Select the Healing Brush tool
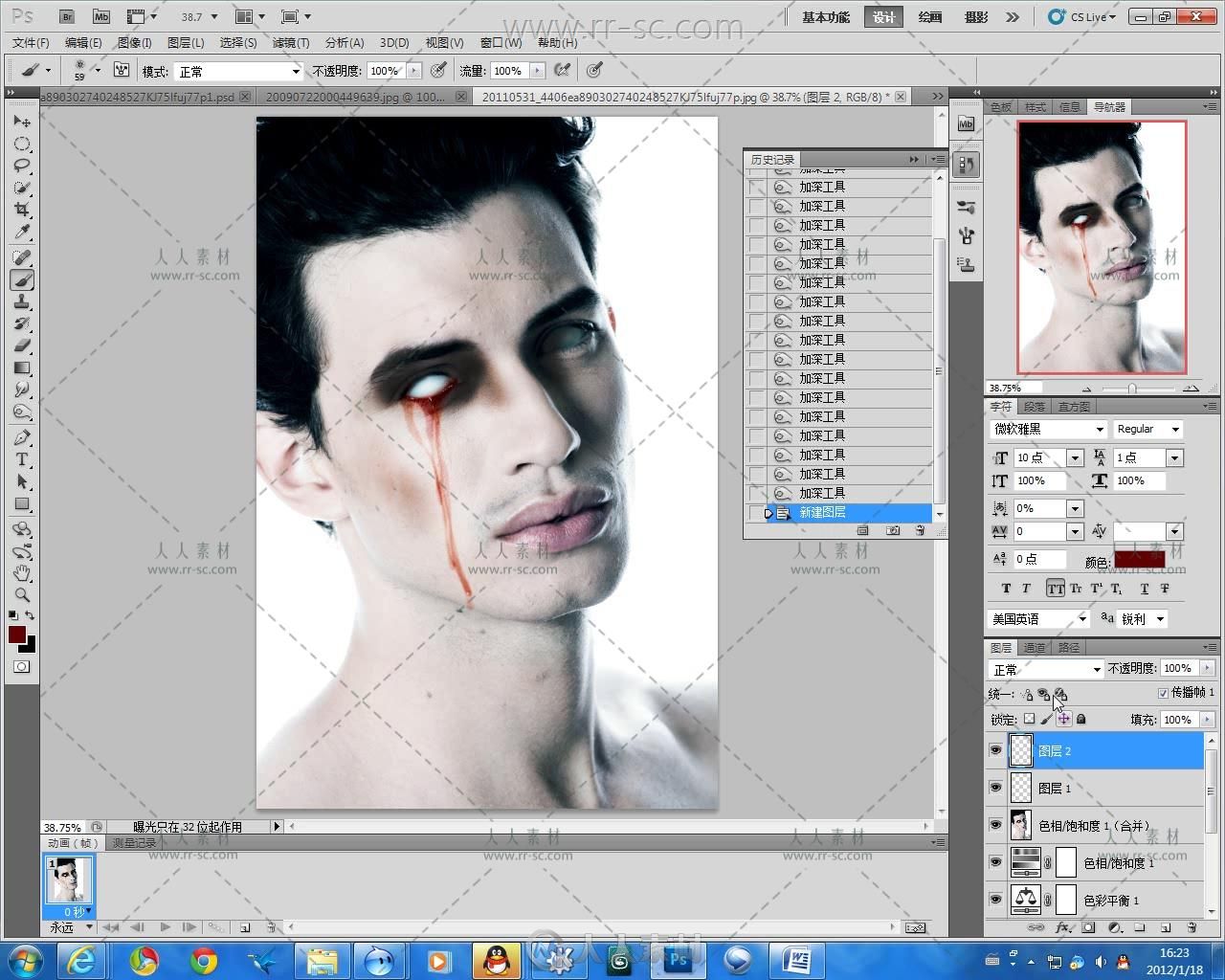This screenshot has width=1225, height=980. 22,257
